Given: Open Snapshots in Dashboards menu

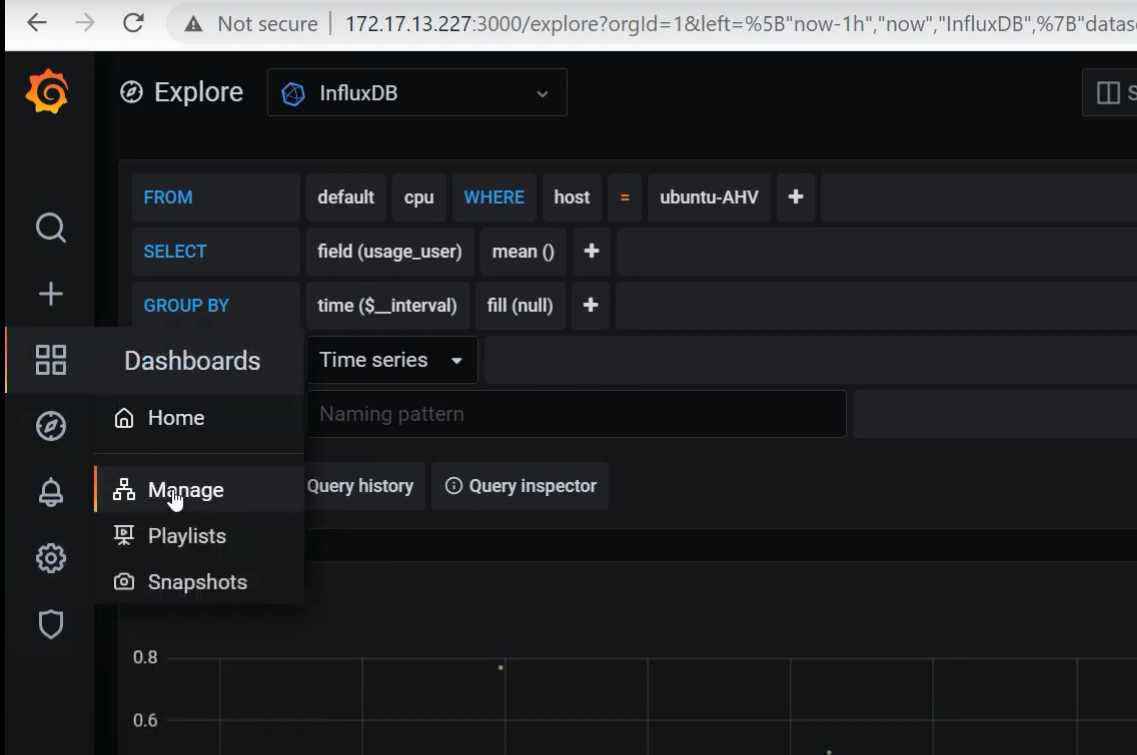Looking at the screenshot, I should click(x=197, y=582).
